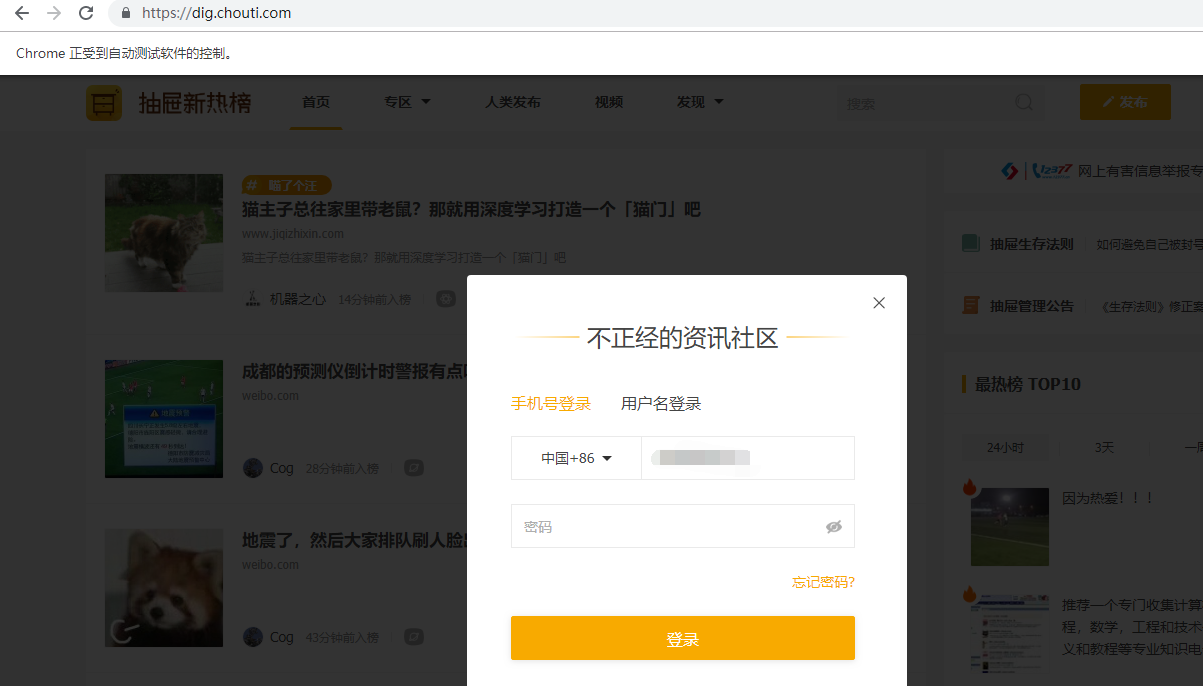Image resolution: width=1203 pixels, height=686 pixels.
Task: Reload the page with refresh icon
Action: coord(86,13)
